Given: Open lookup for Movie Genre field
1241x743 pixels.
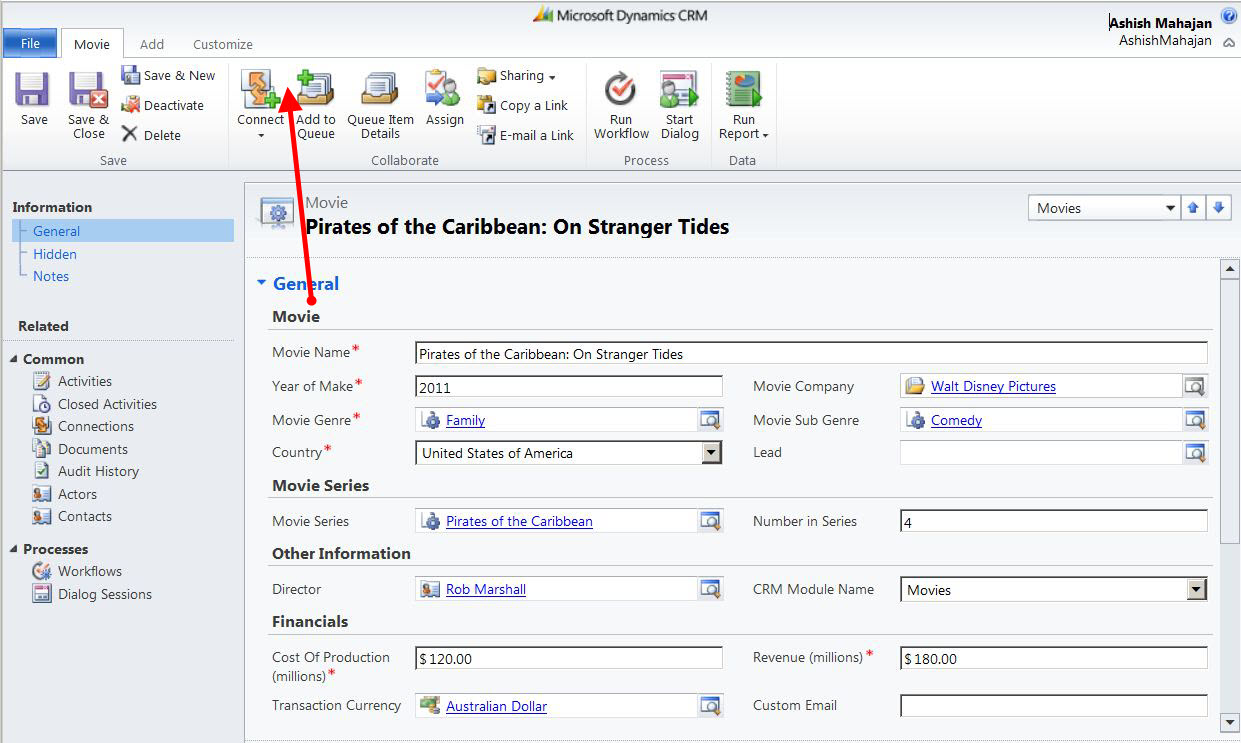Looking at the screenshot, I should (710, 420).
